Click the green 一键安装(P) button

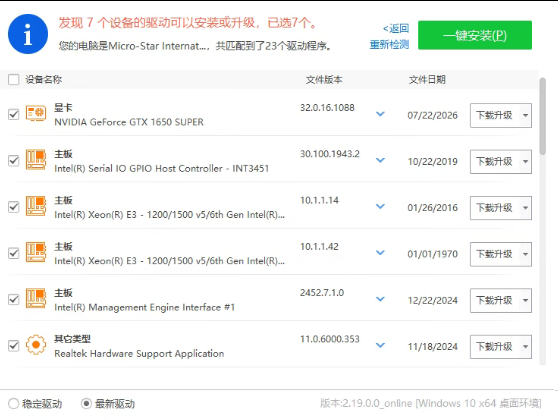(x=475, y=35)
